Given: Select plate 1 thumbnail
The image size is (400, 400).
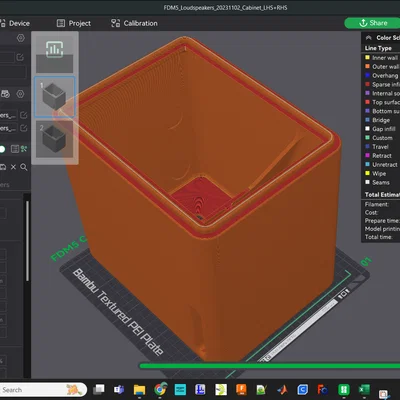Looking at the screenshot, I should click(x=54, y=97).
